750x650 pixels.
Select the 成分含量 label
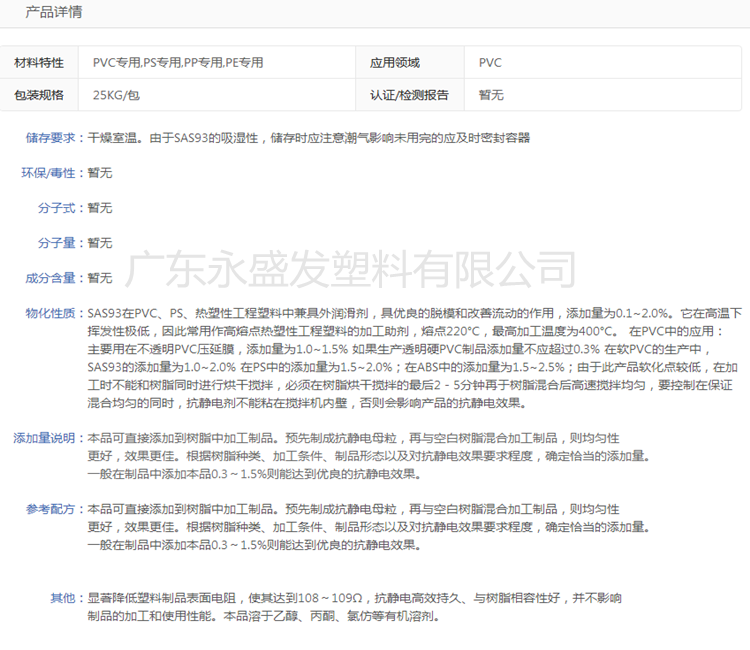tap(51, 278)
